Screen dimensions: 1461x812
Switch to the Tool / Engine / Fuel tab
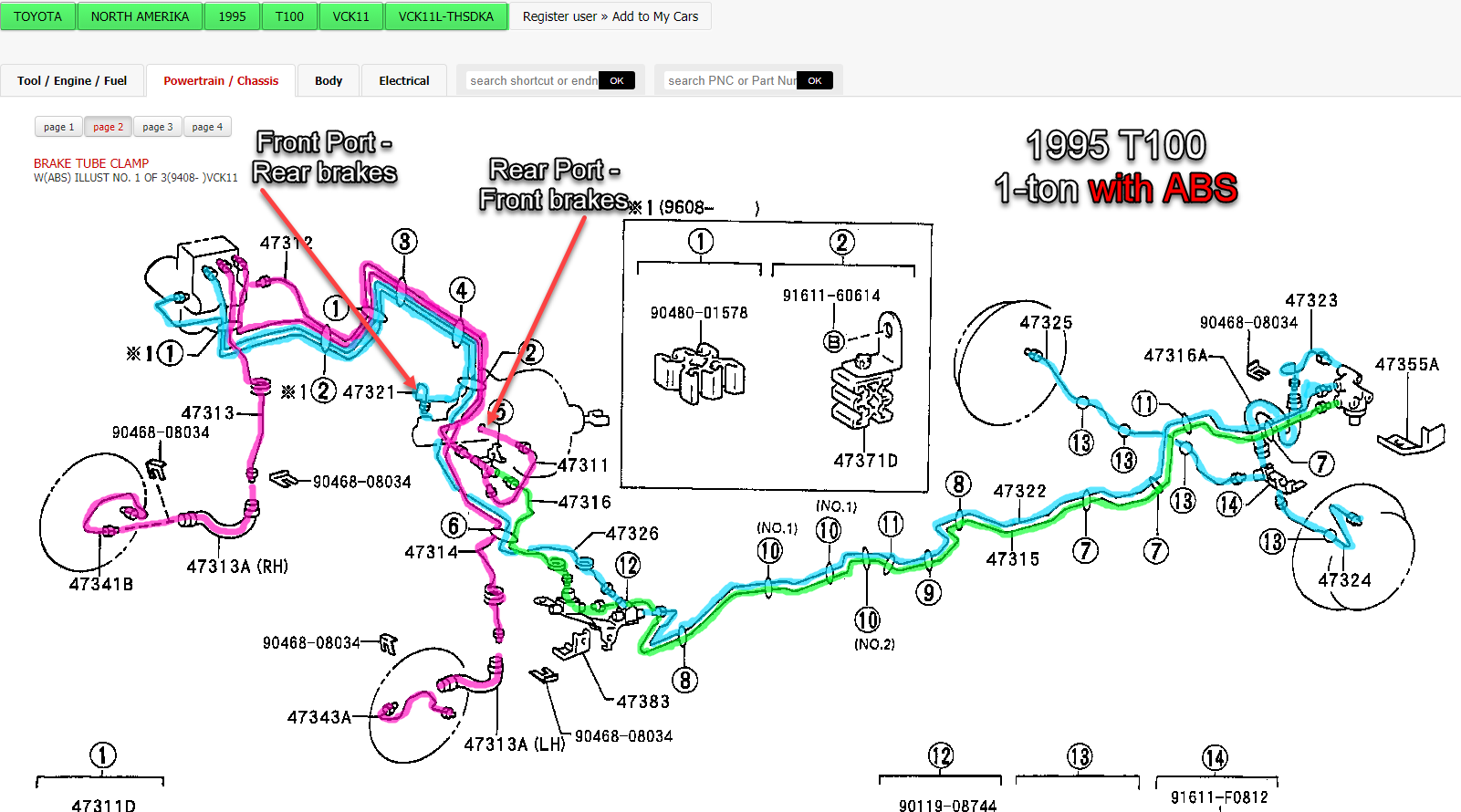coord(72,80)
